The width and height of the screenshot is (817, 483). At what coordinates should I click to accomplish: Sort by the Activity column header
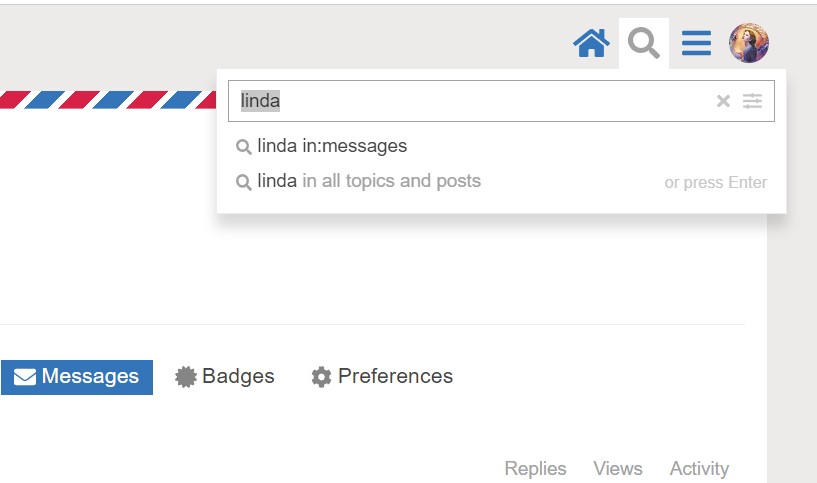(699, 468)
